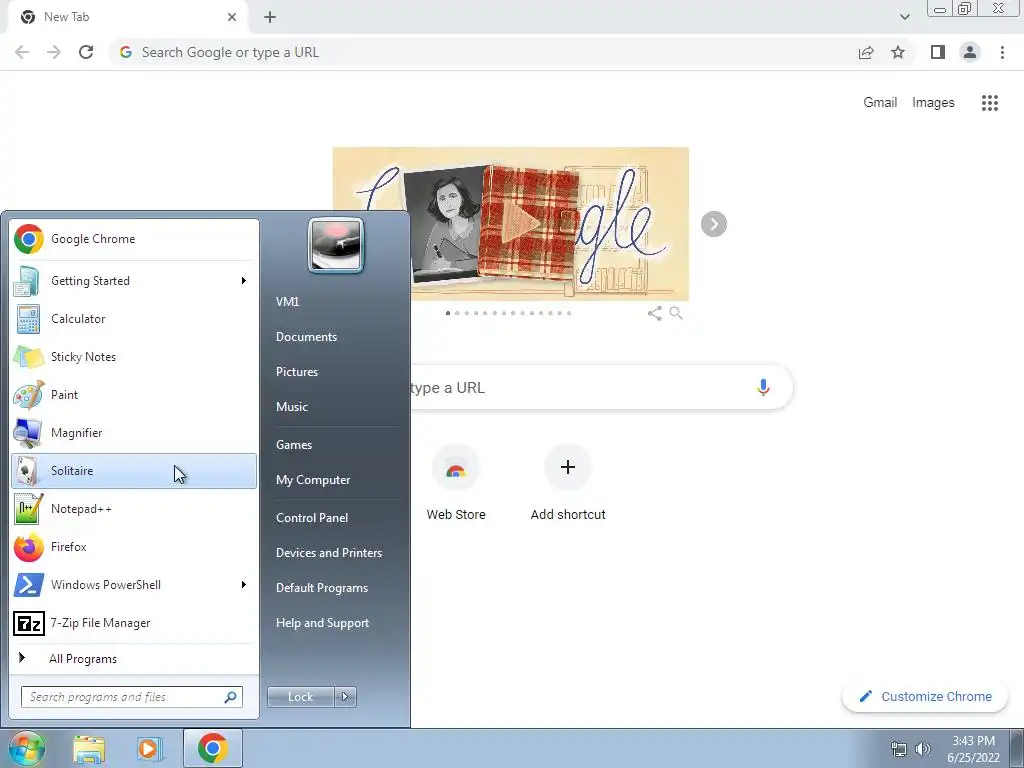Select the New Tab tab

pos(127,17)
